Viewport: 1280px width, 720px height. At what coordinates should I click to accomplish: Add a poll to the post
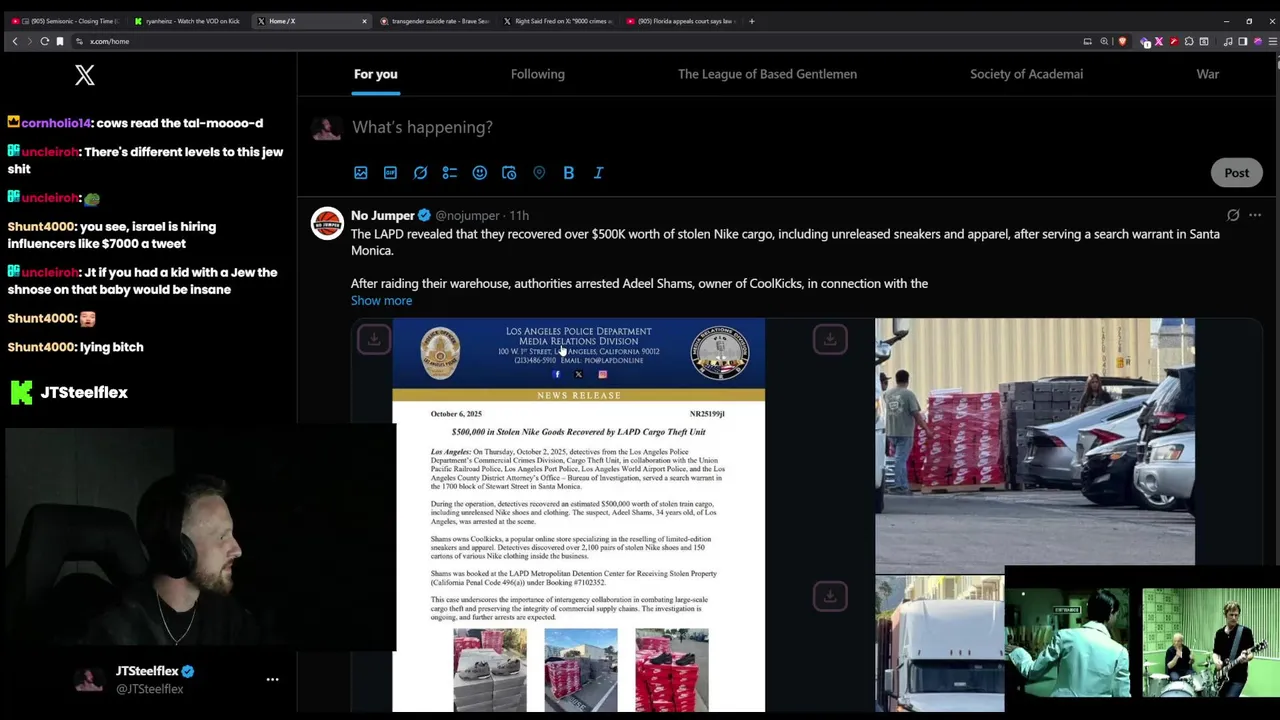(x=450, y=173)
